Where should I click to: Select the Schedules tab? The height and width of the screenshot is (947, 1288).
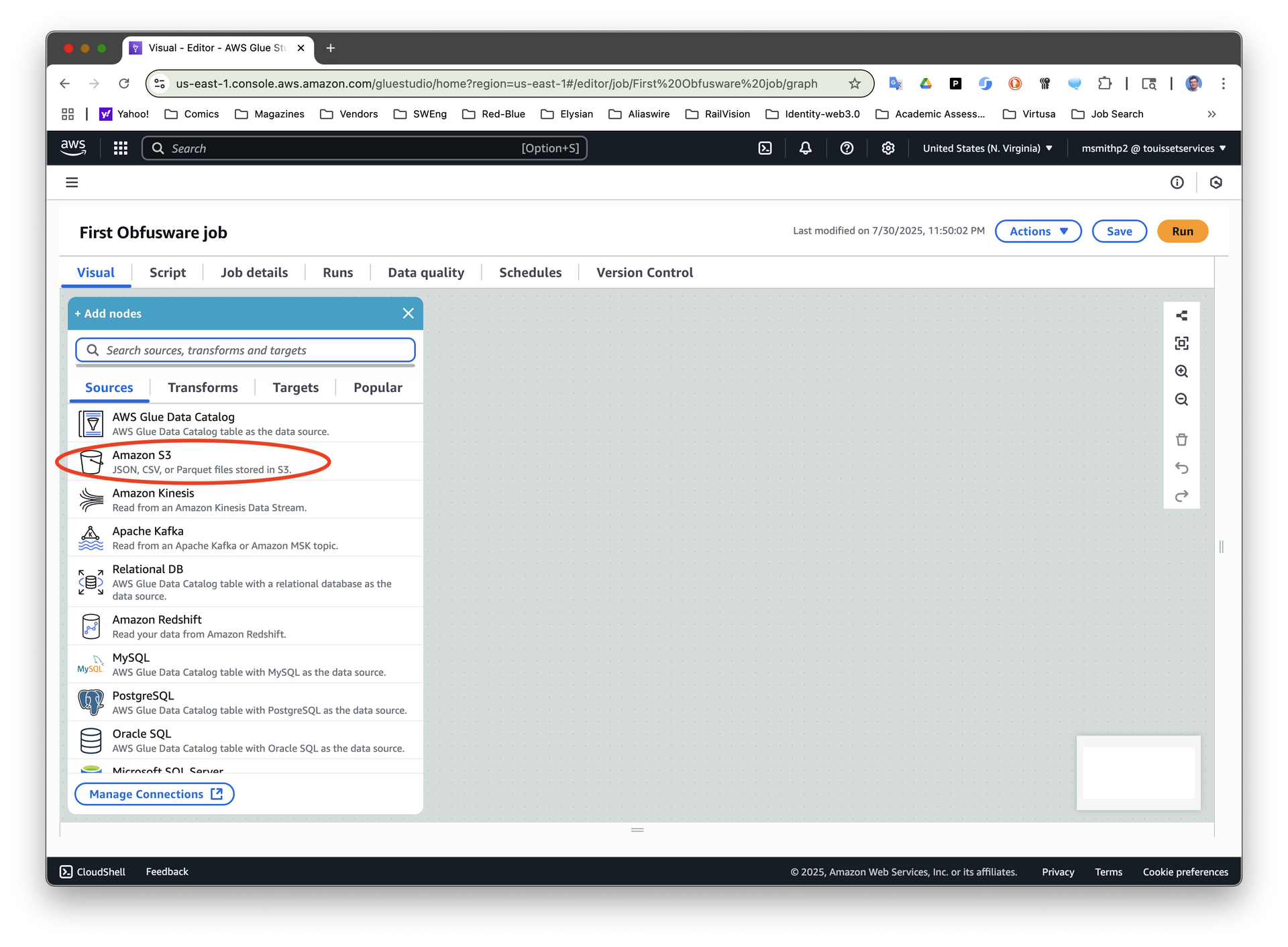pos(531,272)
